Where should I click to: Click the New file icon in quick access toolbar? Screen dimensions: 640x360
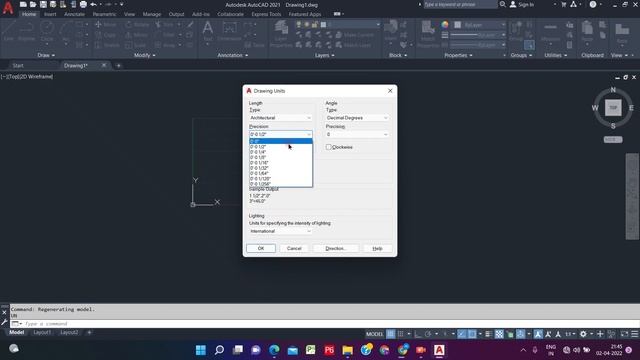23,4
